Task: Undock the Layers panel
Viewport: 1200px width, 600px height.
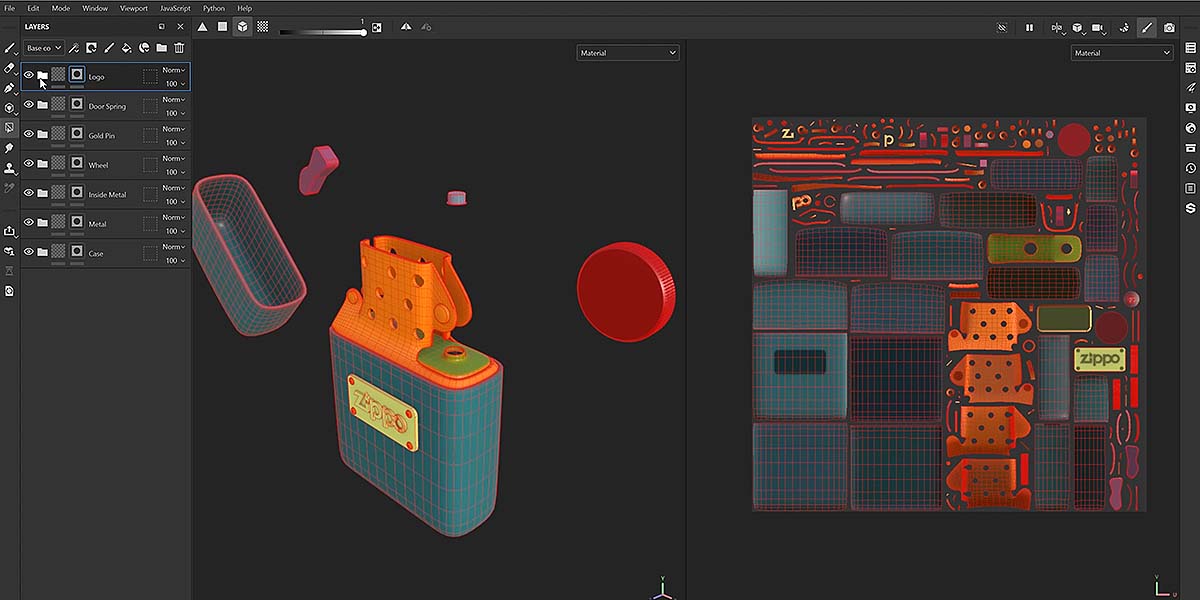Action: (162, 27)
